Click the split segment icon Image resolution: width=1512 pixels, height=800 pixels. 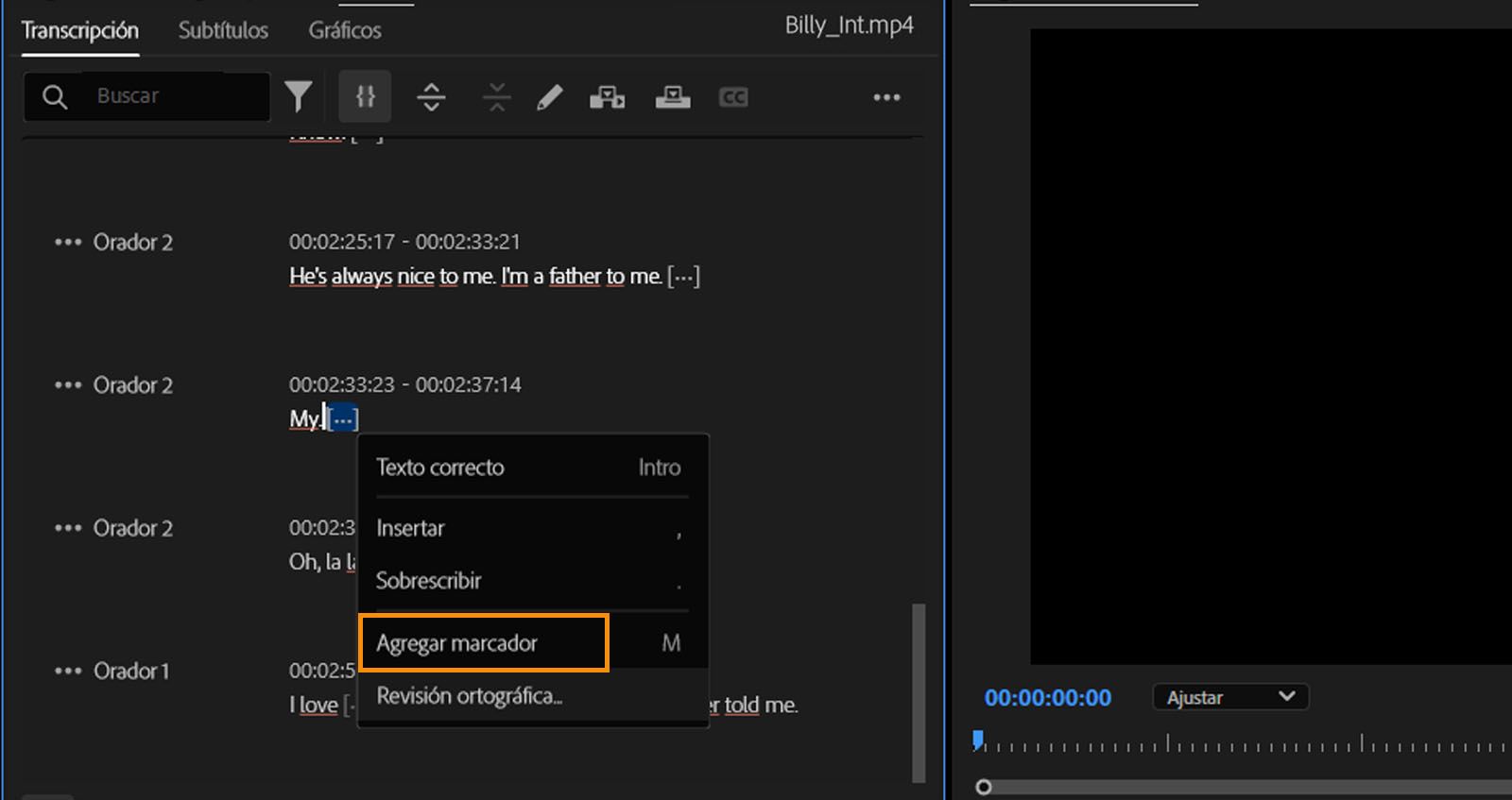click(x=431, y=96)
